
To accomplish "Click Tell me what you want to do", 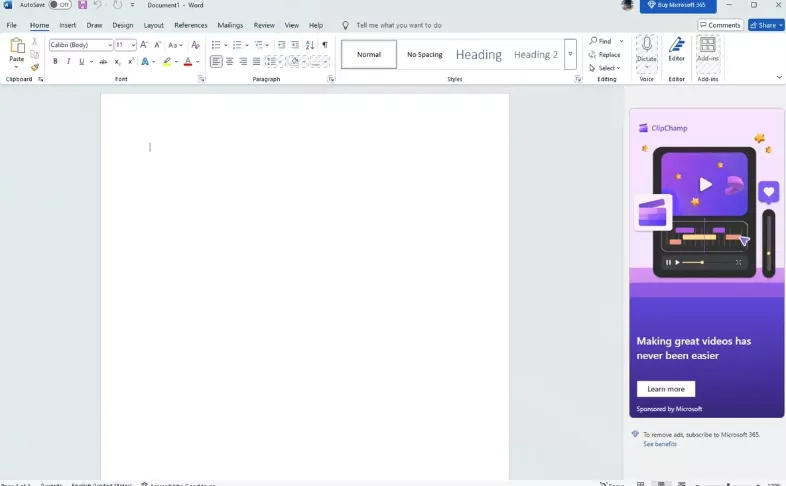I will [x=399, y=25].
